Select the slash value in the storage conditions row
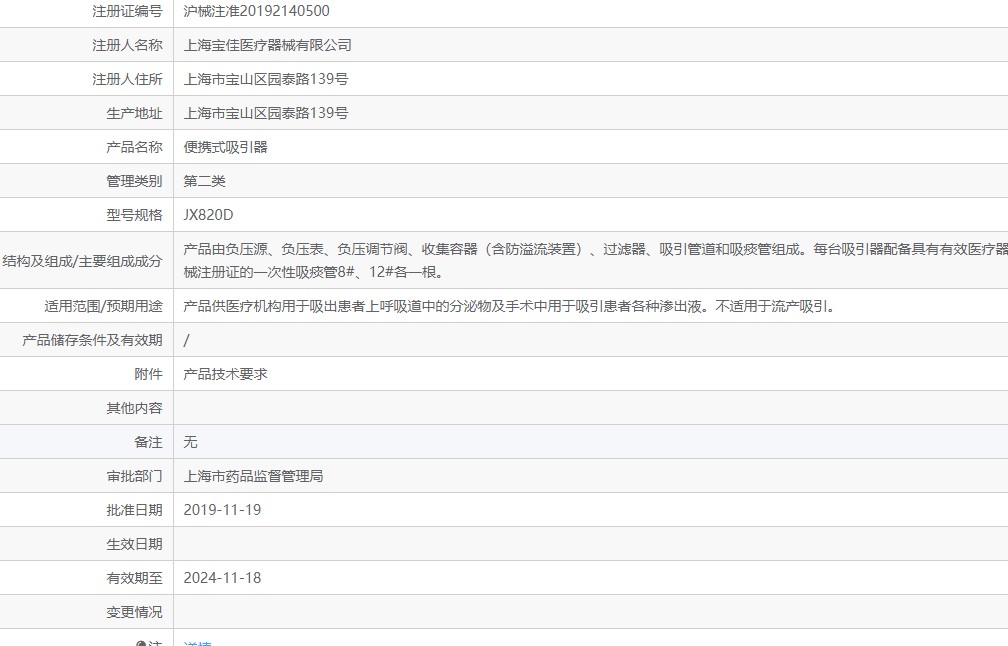Viewport: 1008px width, 646px height. point(186,340)
